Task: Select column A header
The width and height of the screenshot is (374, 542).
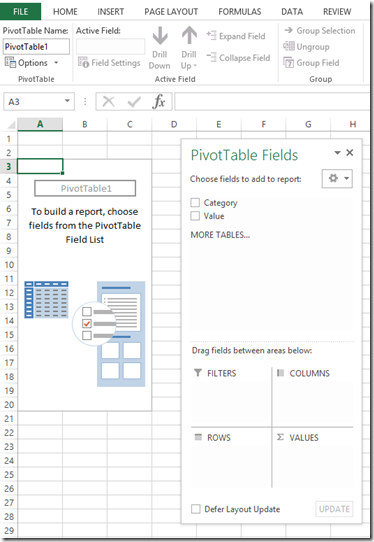Action: (40, 124)
